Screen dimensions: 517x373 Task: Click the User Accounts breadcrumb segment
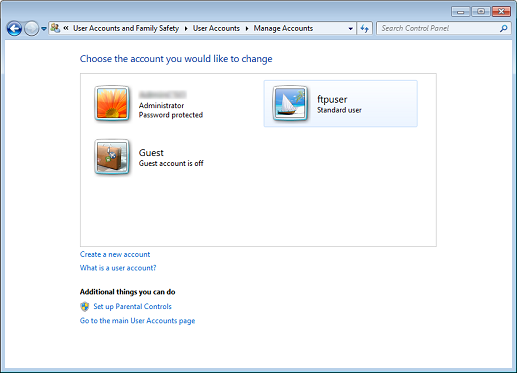click(x=216, y=28)
